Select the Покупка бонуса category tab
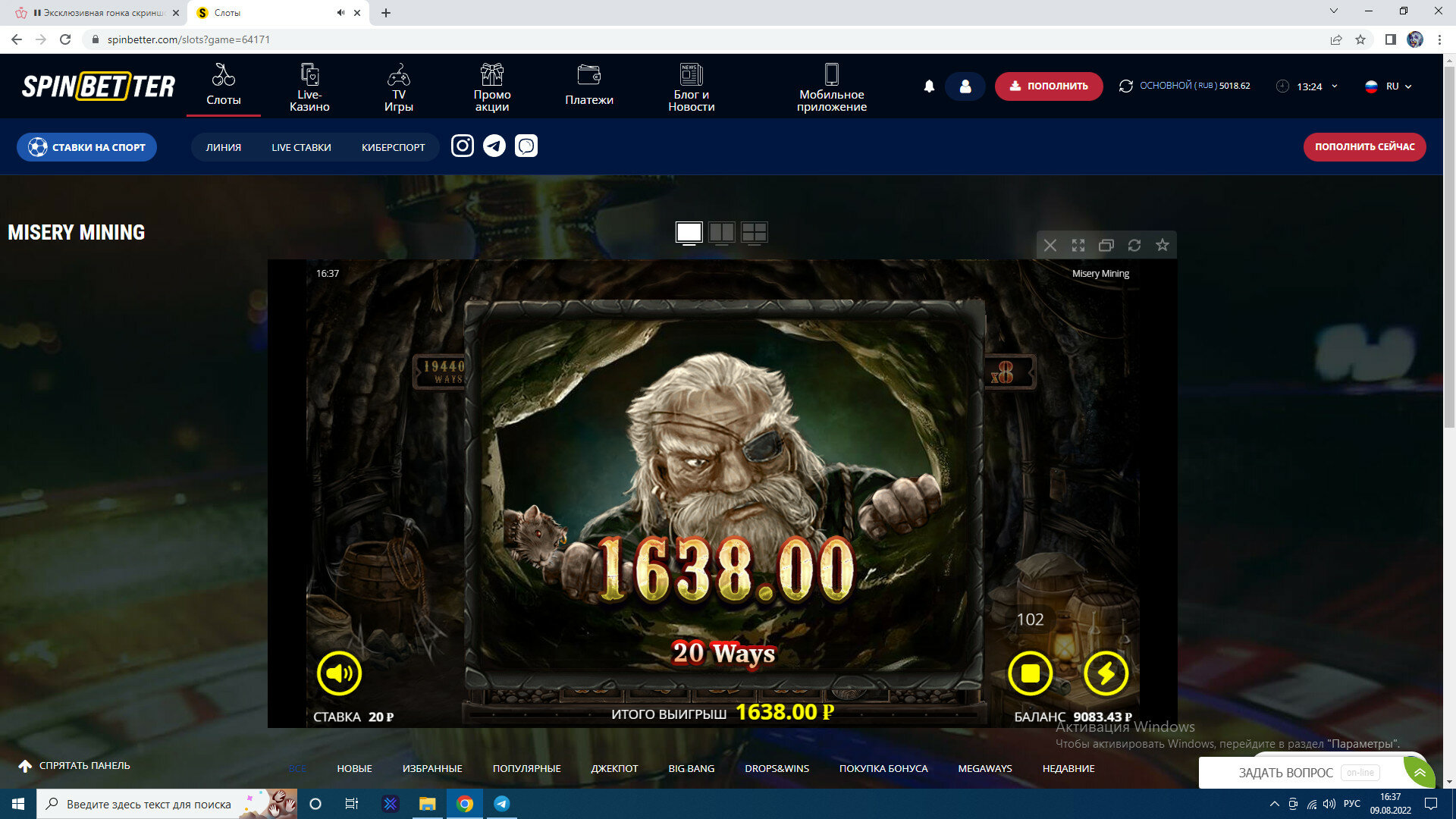The width and height of the screenshot is (1456, 819). (883, 768)
